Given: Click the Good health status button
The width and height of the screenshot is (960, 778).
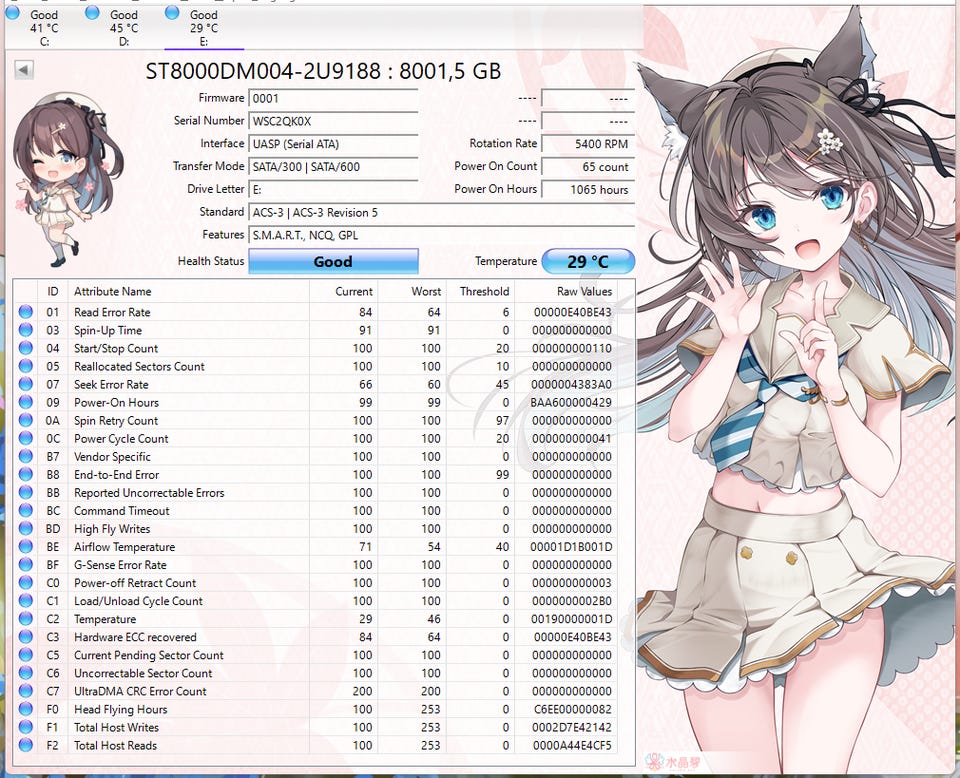Looking at the screenshot, I should coord(333,261).
